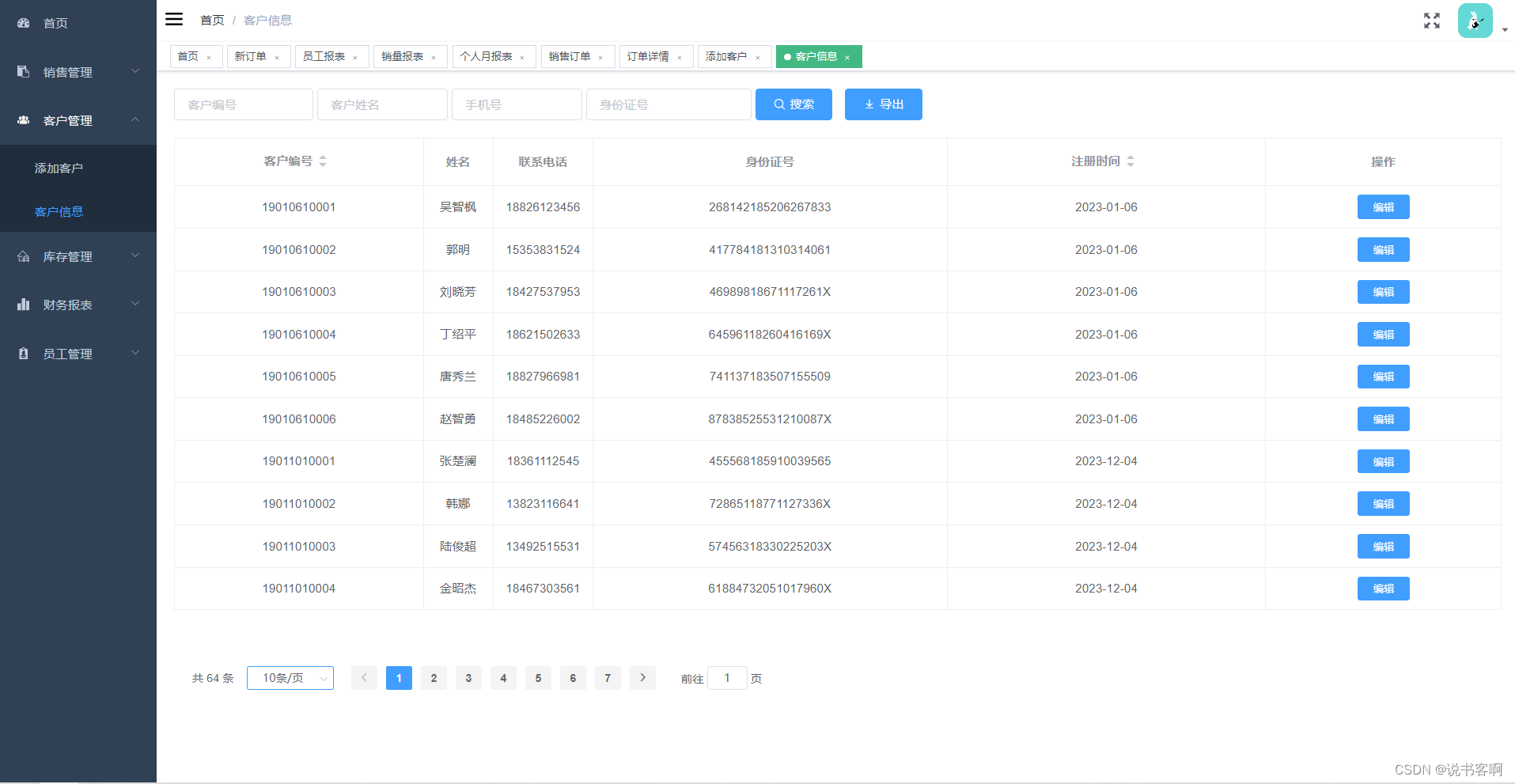Expand the 员工管理 menu chevron
This screenshot has width=1515, height=784.
point(135,353)
